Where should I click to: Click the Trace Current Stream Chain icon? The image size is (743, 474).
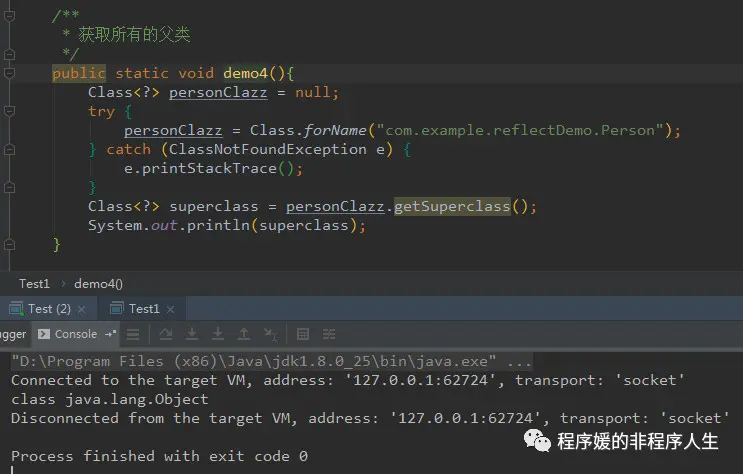[x=329, y=335]
